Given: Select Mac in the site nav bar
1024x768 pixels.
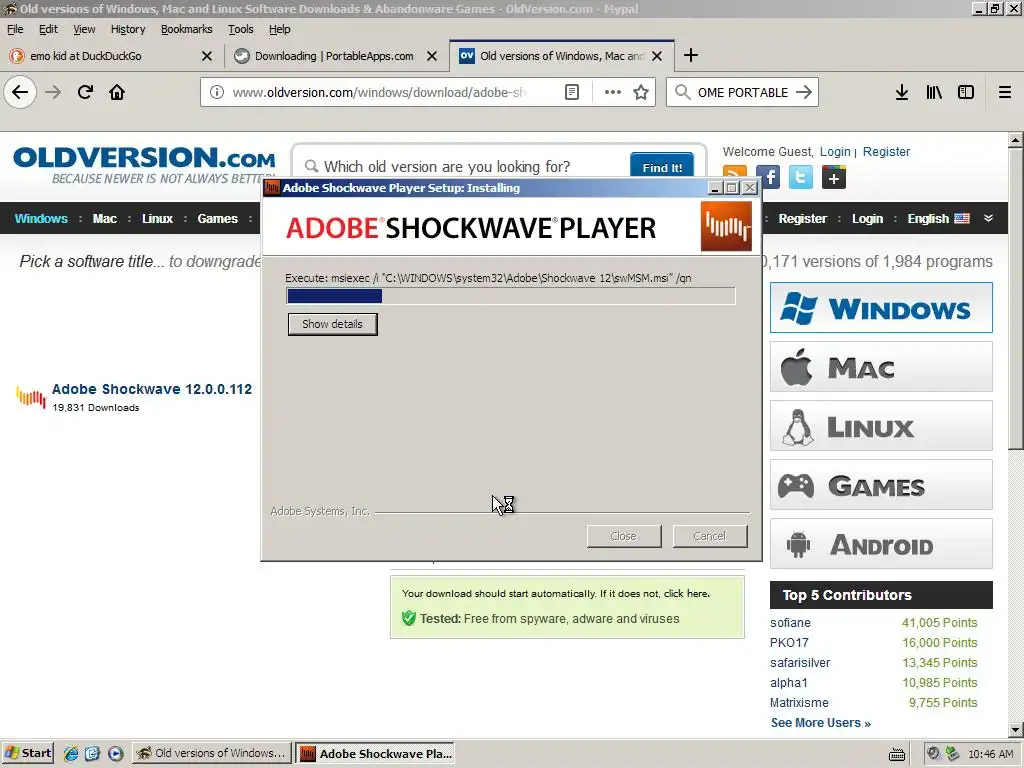Looking at the screenshot, I should 104,218.
